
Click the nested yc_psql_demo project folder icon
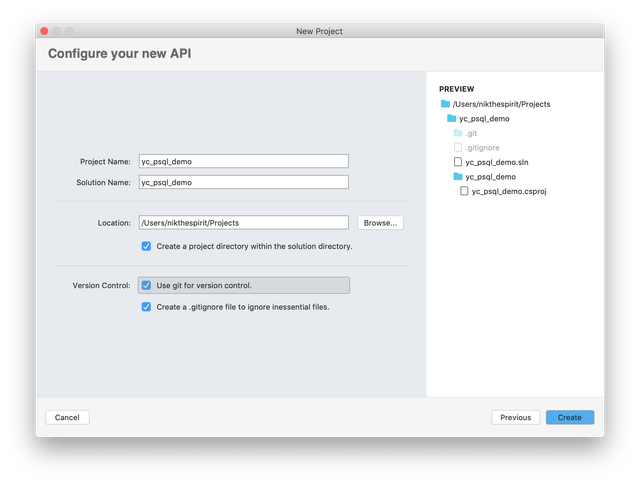click(x=458, y=176)
